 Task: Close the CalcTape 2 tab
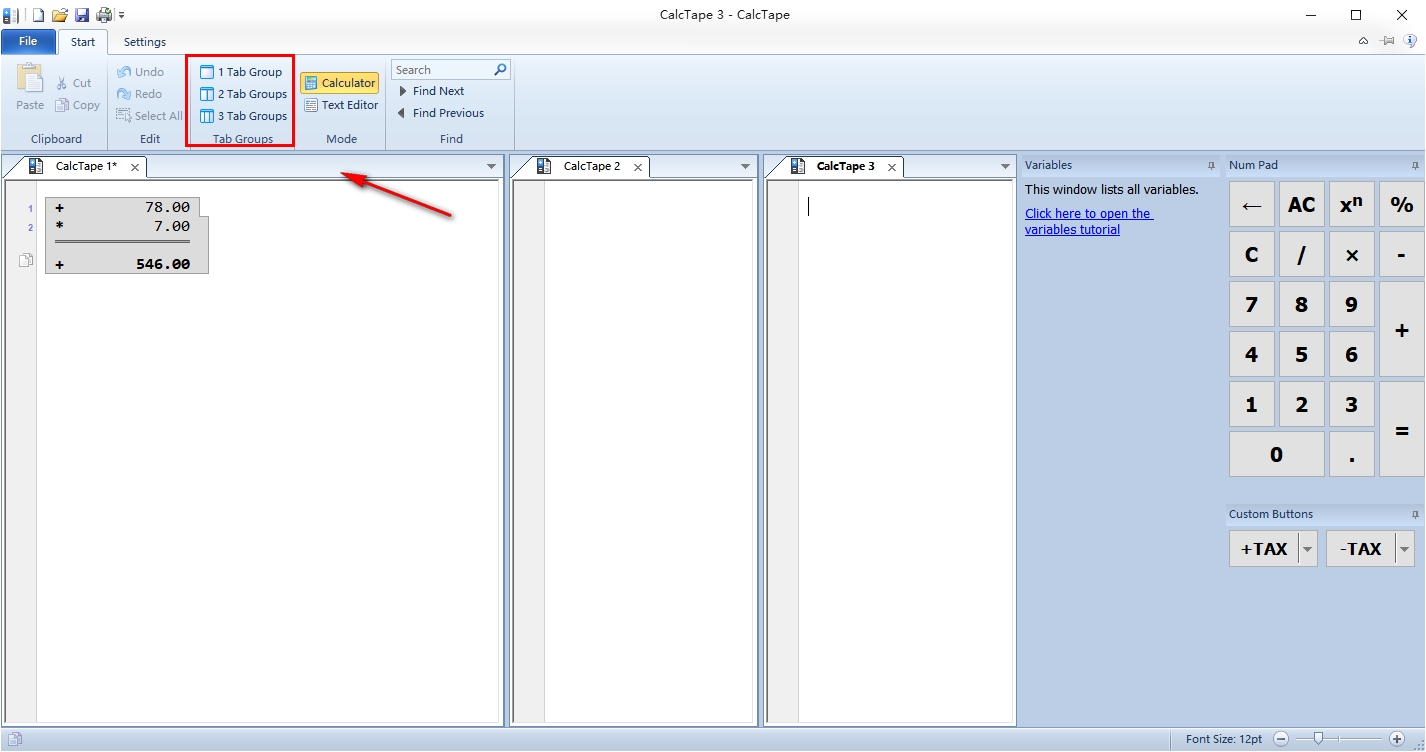[x=638, y=167]
